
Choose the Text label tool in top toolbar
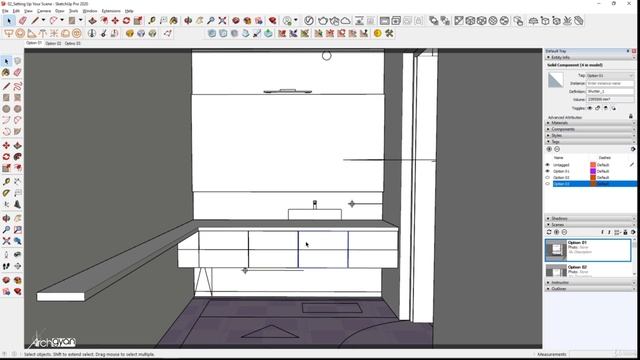pyautogui.click(x=163, y=20)
